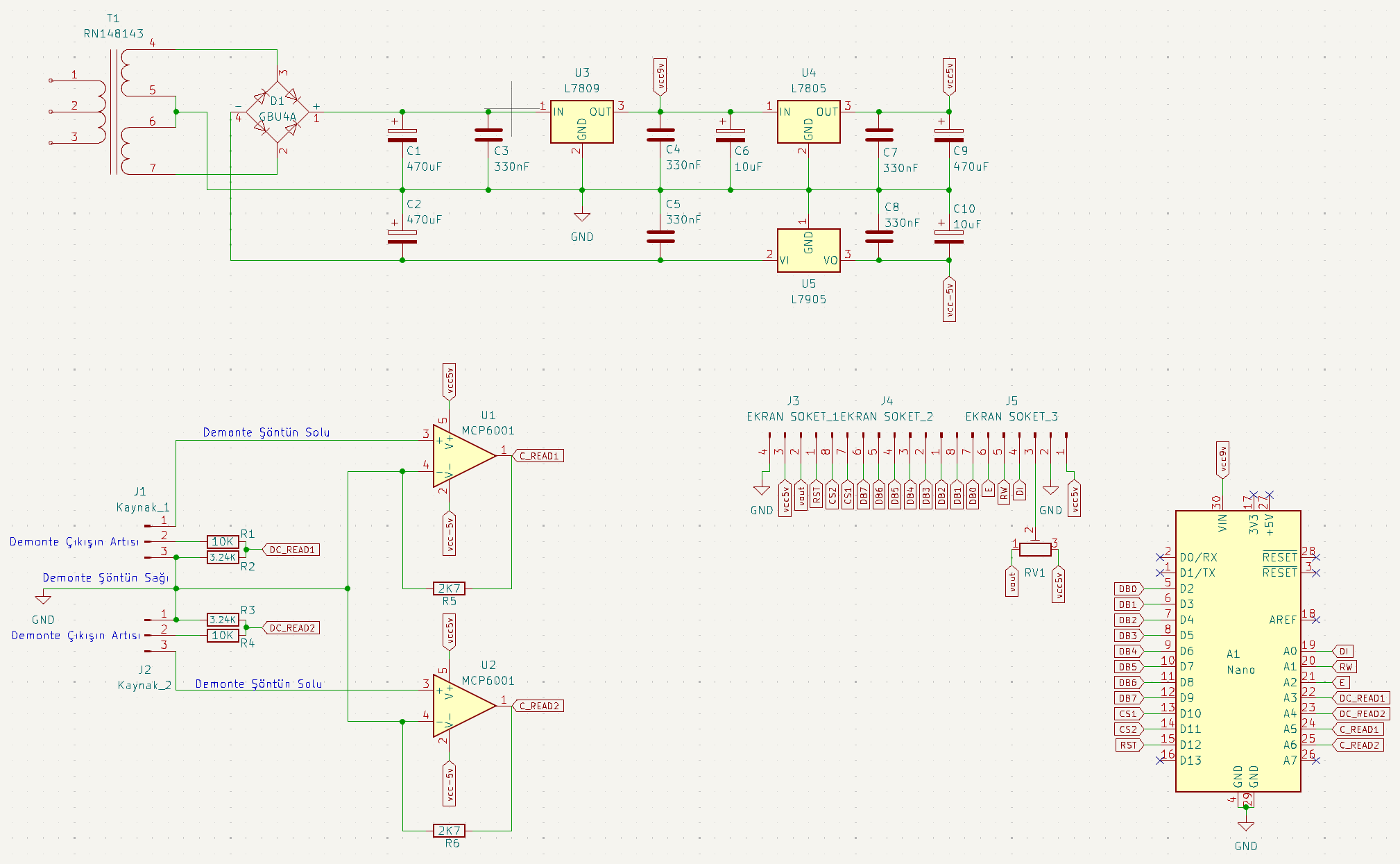The image size is (1400, 864).
Task: Select the C7 330nF capacitor symbol
Action: (x=879, y=135)
